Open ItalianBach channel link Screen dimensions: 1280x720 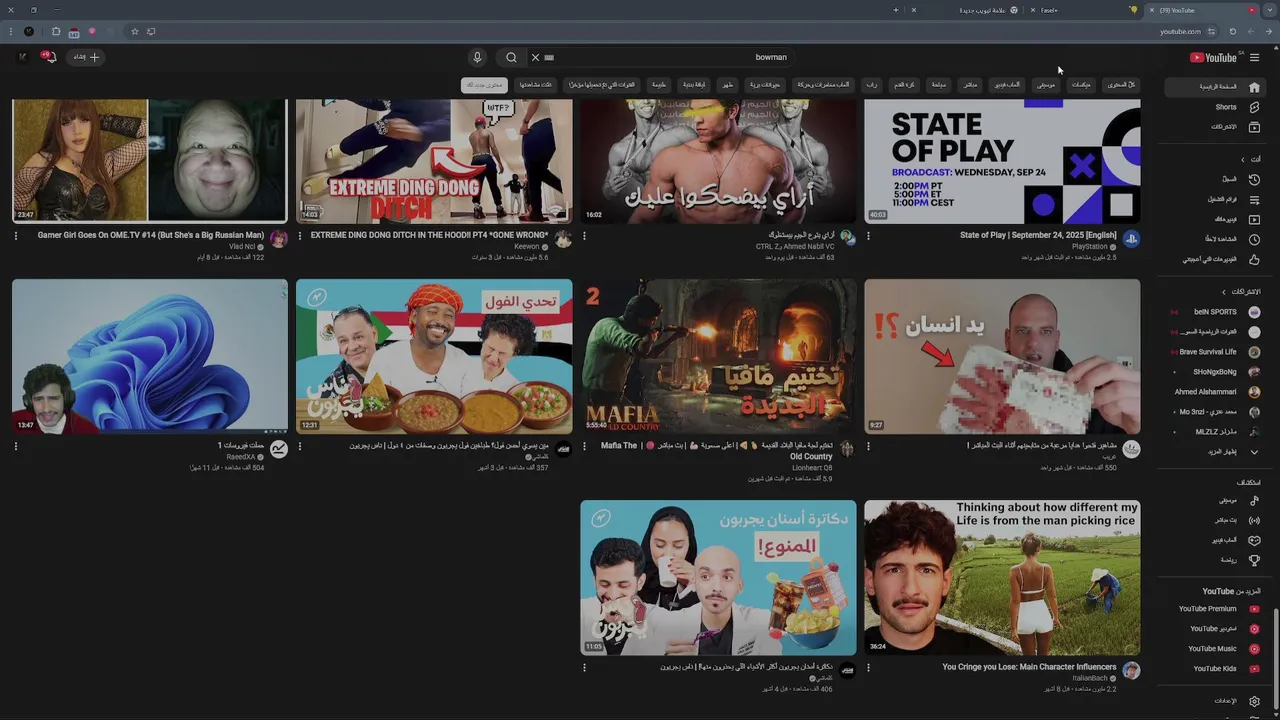pos(1090,678)
